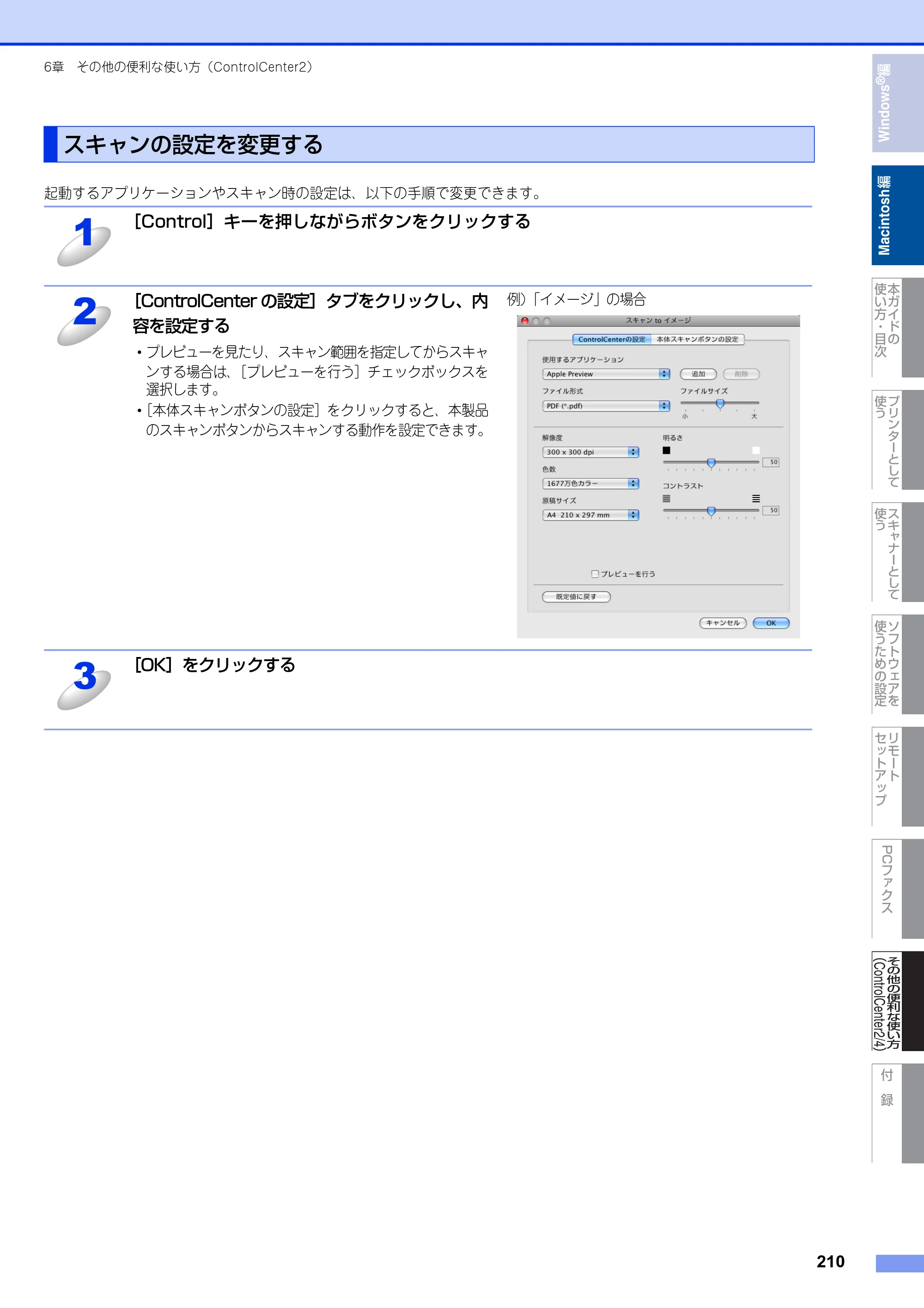924x1308 pixels.
Task: Open the PCファクス side tab
Action: click(897, 889)
